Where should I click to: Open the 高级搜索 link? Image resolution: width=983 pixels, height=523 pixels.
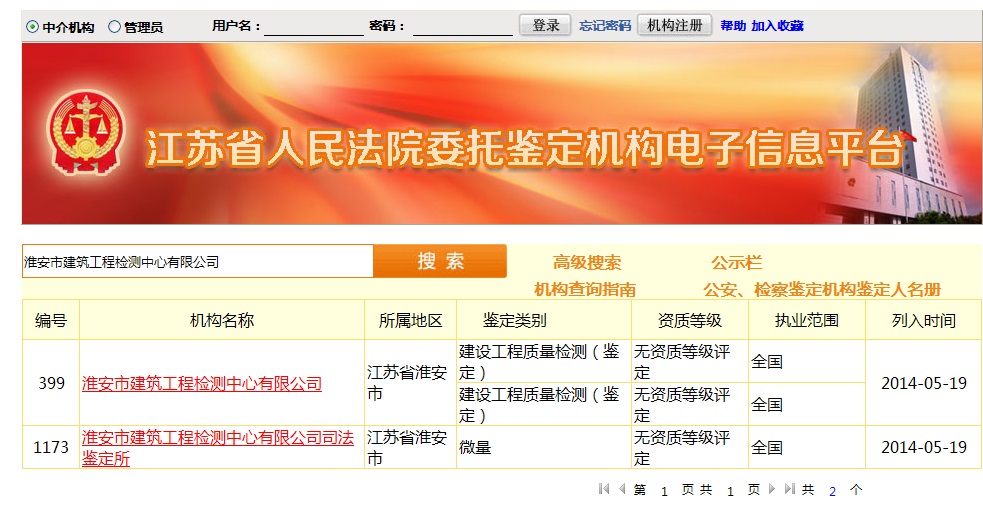[x=587, y=263]
